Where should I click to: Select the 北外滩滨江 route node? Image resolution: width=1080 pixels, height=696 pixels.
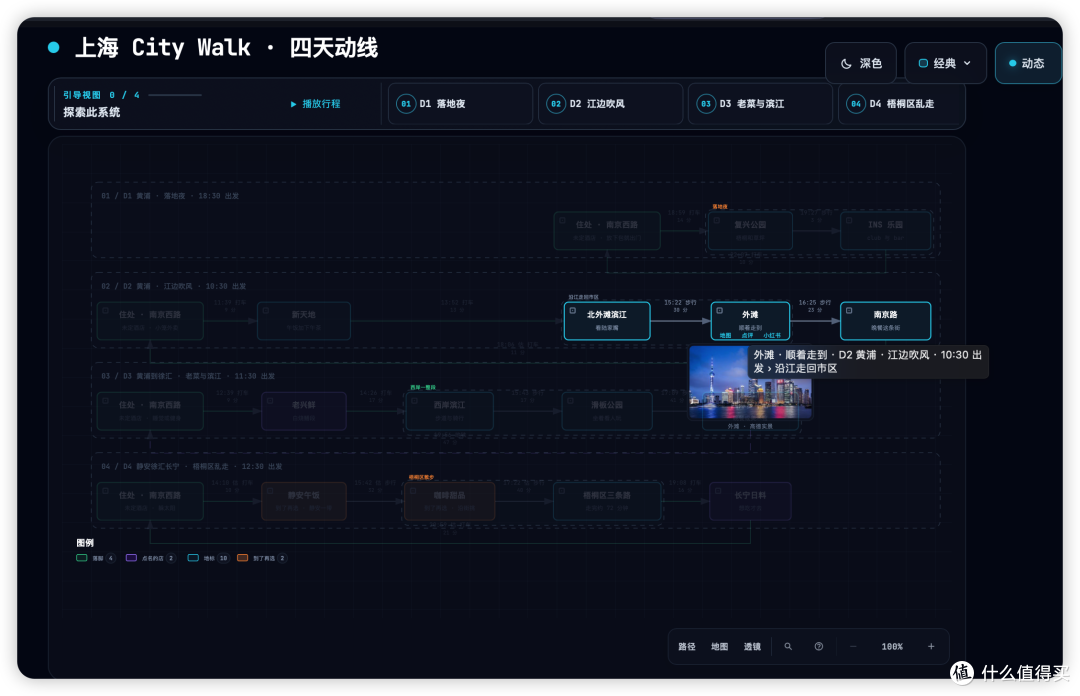pyautogui.click(x=607, y=321)
